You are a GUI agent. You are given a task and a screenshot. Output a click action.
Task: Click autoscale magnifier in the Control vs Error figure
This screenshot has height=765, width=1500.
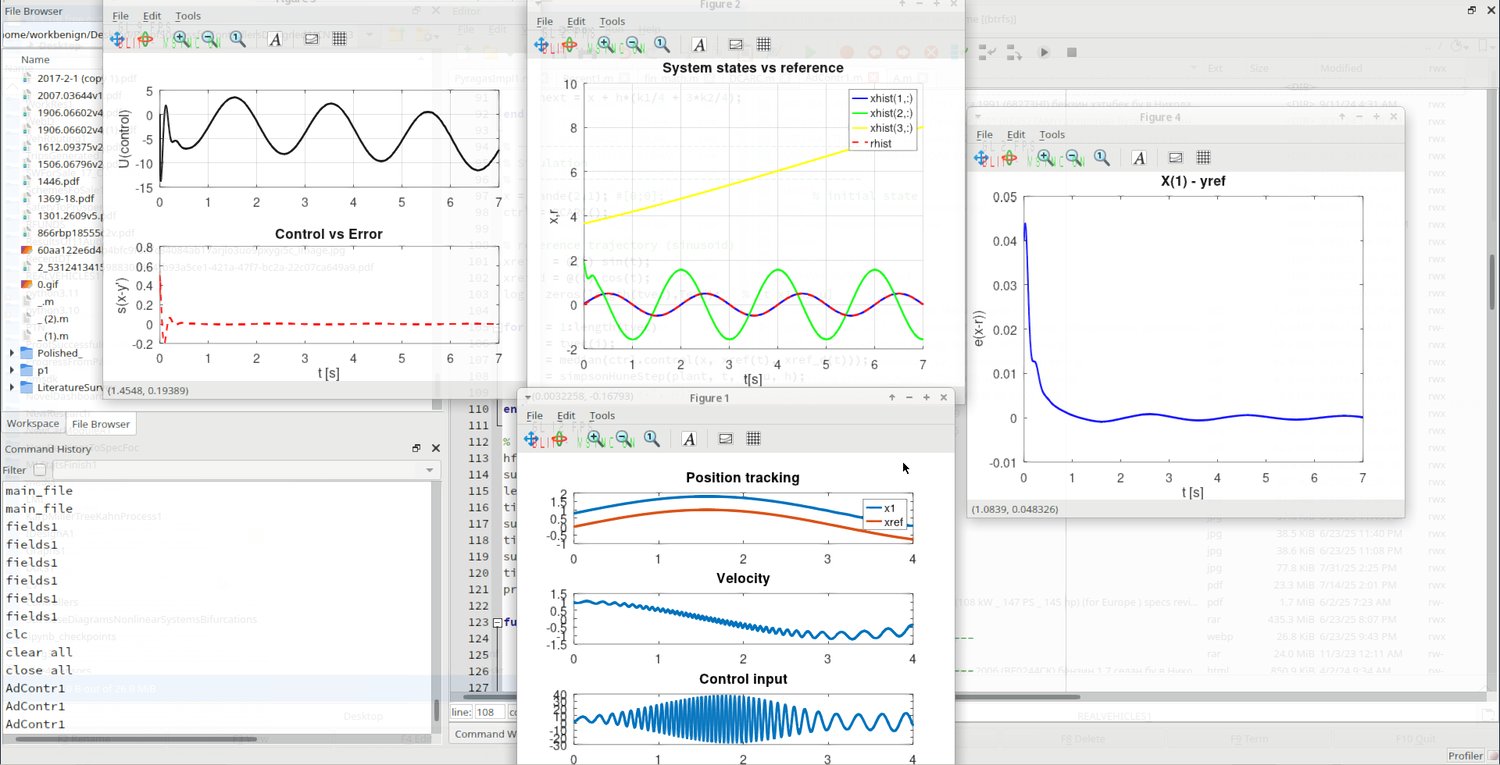click(238, 39)
